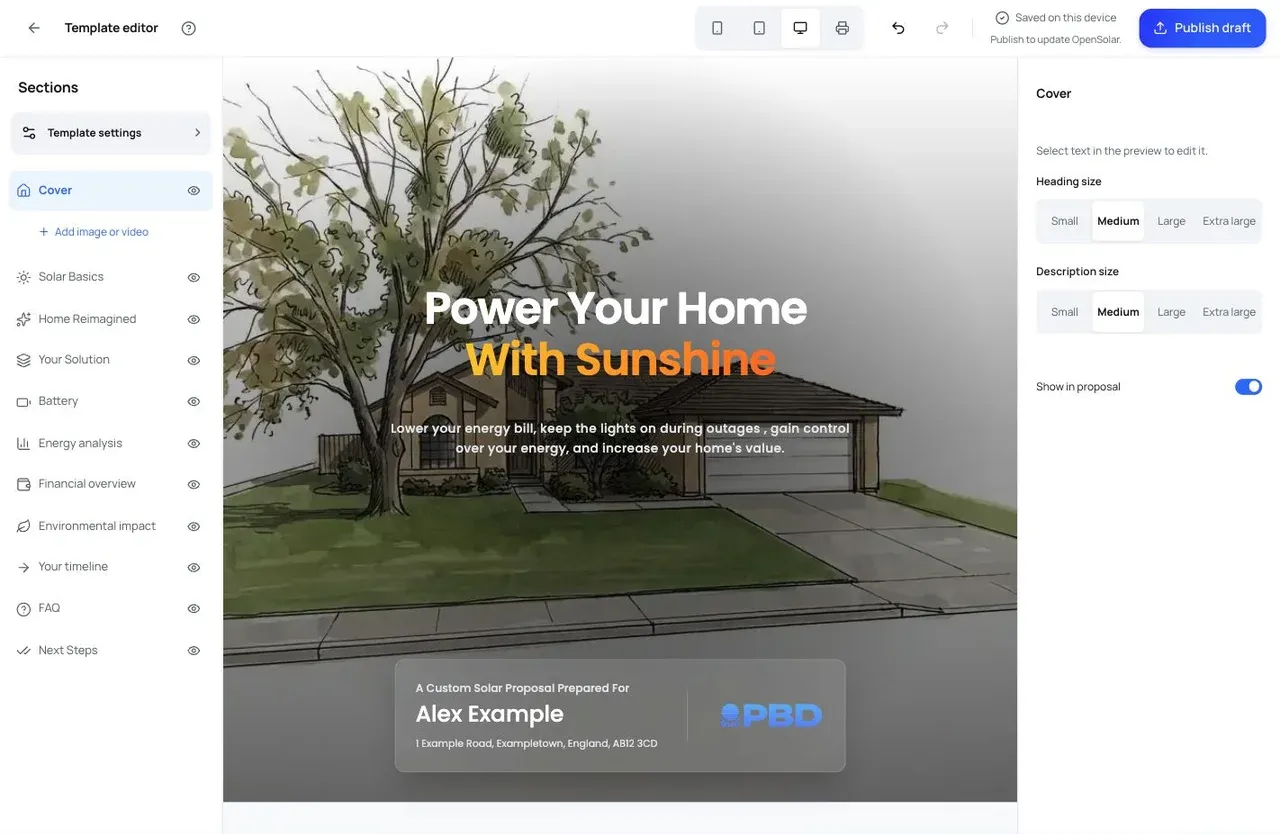Set Description size to Extra large

tap(1229, 312)
